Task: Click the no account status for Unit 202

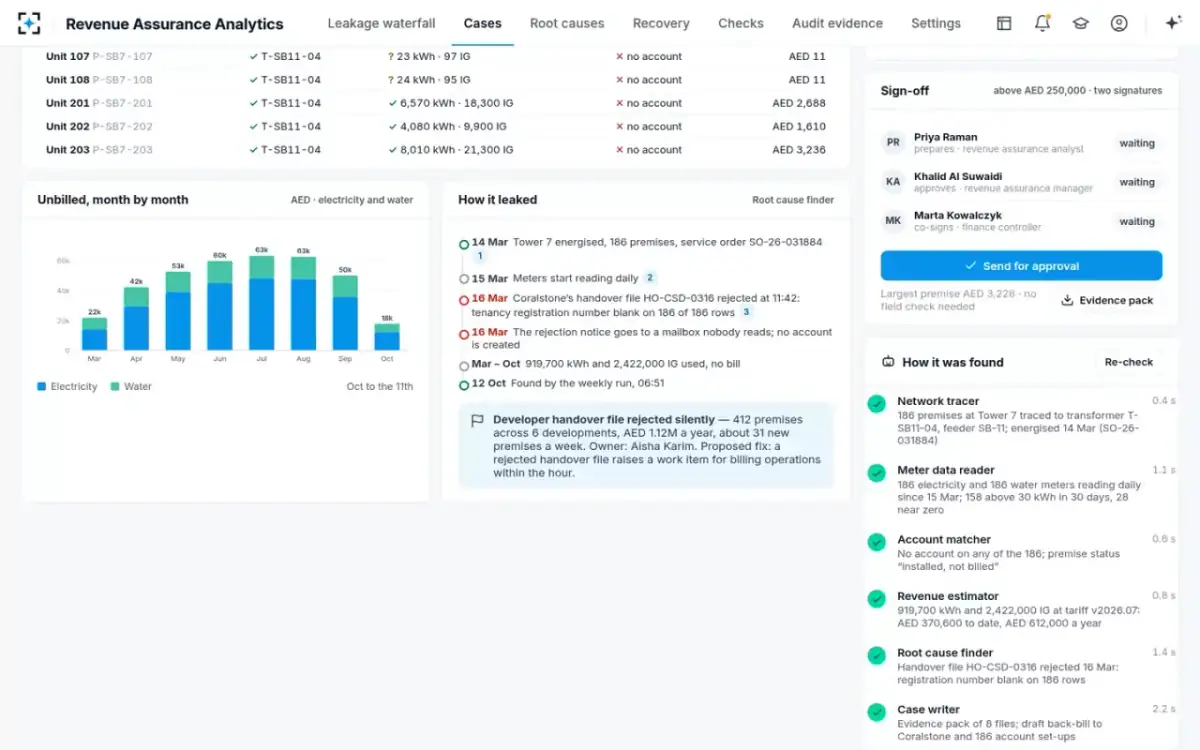Action: pos(649,126)
